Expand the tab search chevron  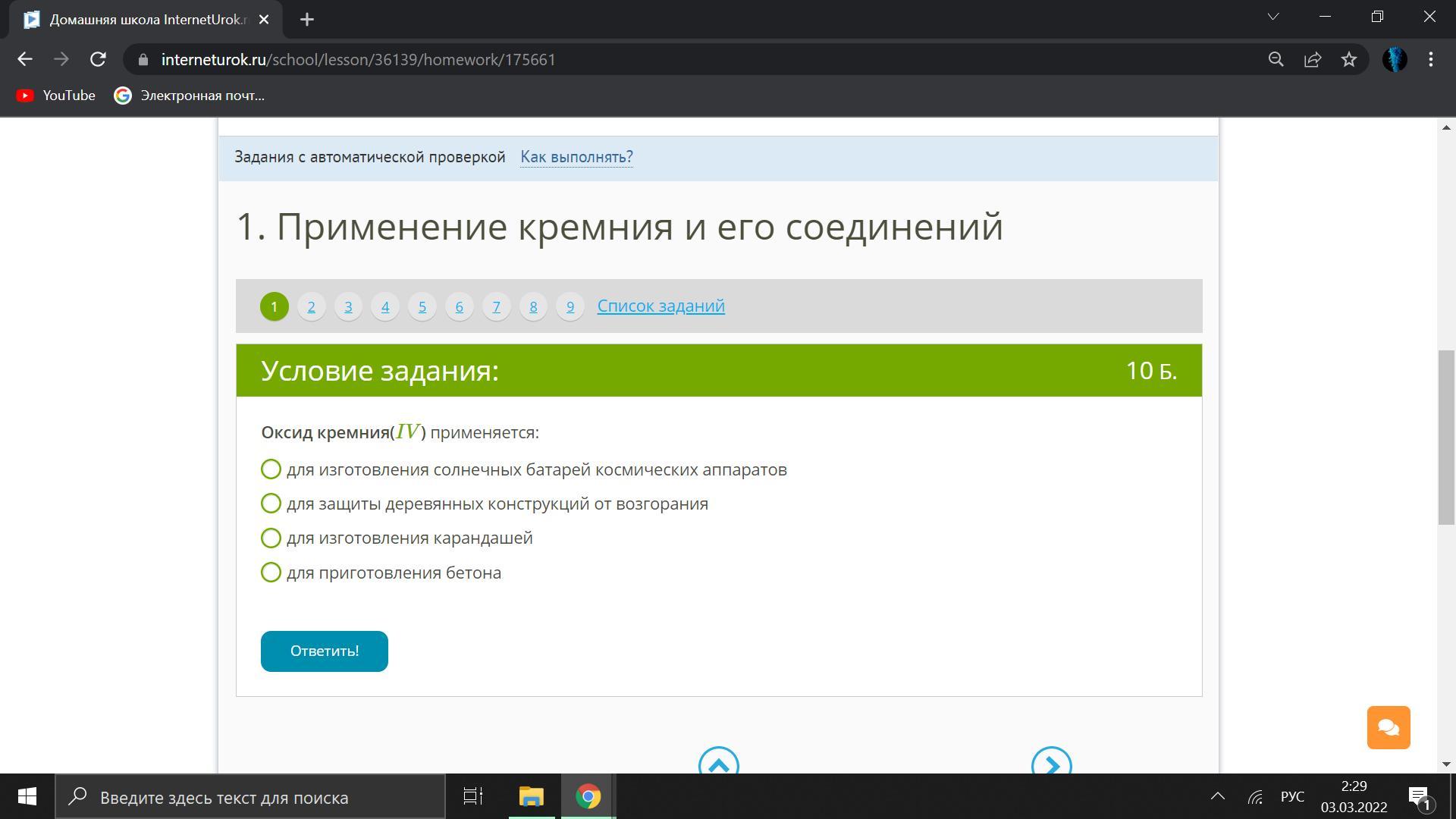[1272, 17]
